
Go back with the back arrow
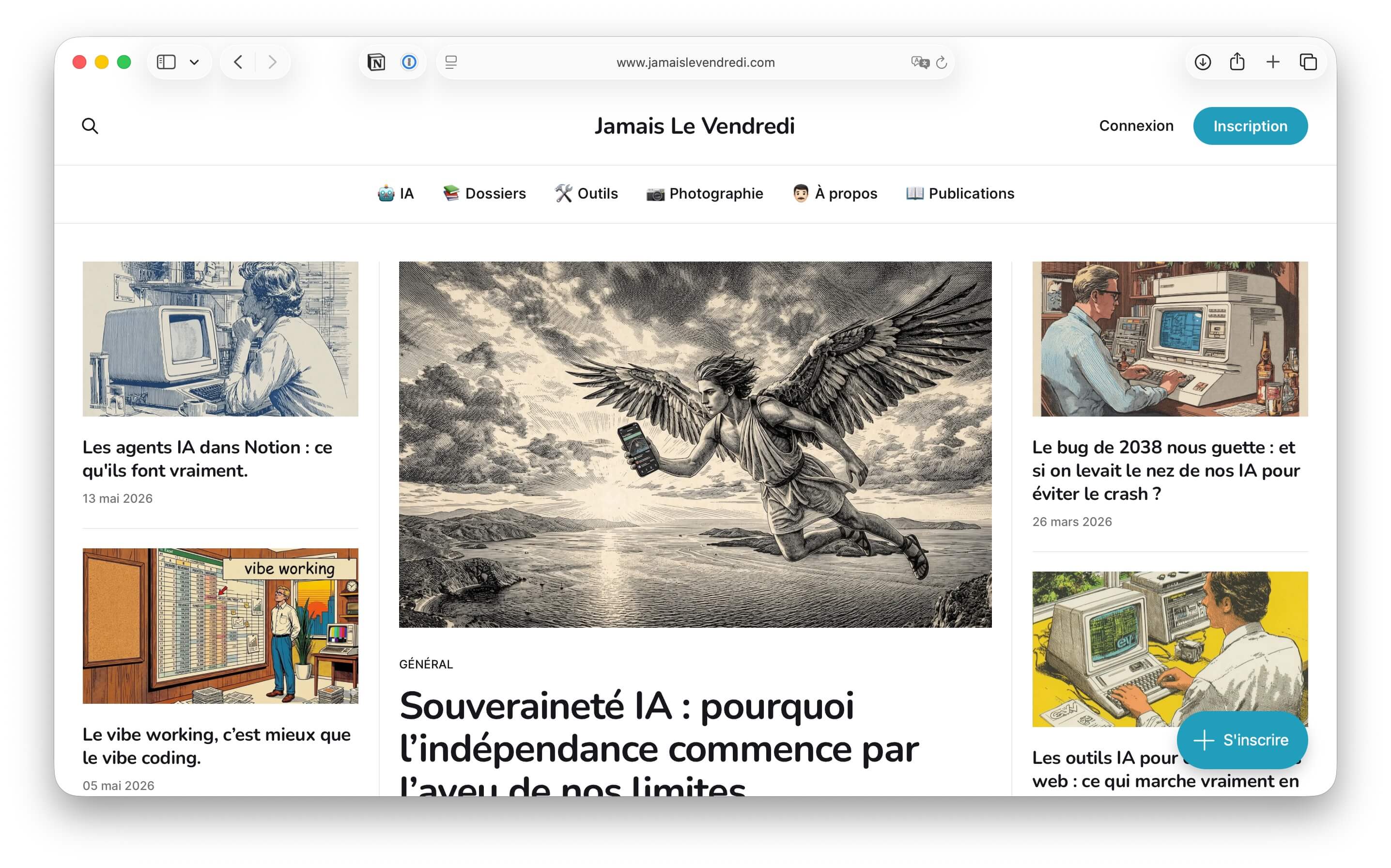tap(238, 62)
